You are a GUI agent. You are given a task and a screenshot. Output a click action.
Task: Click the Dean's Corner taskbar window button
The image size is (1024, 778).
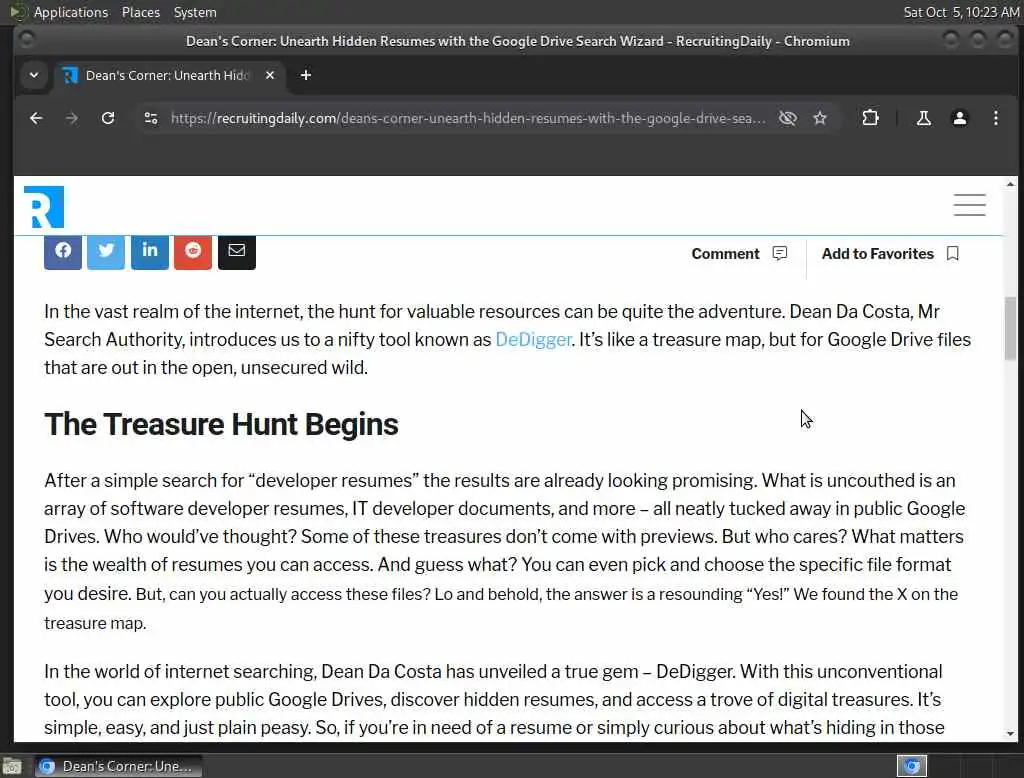pos(118,766)
